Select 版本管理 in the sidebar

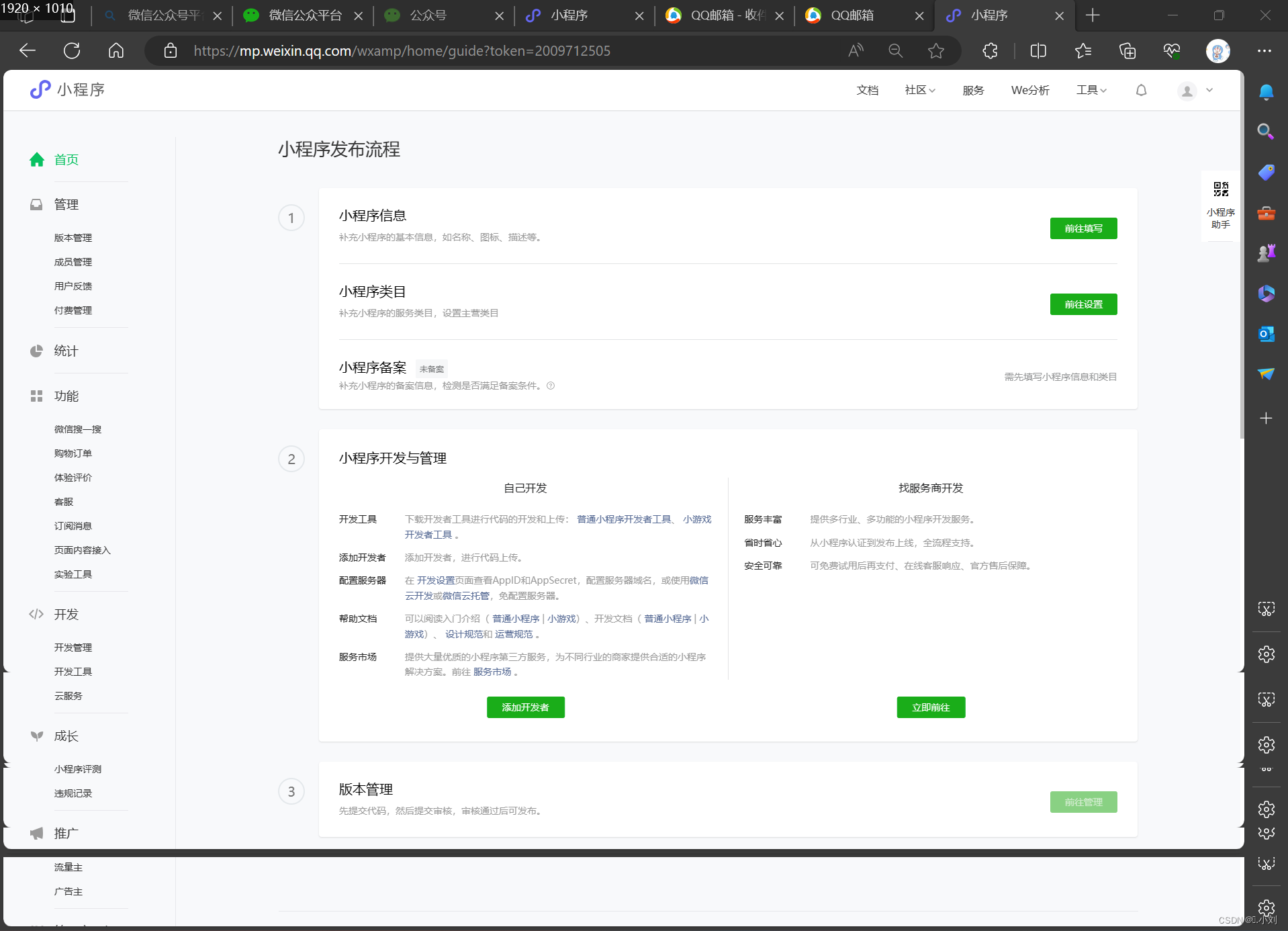pos(73,238)
